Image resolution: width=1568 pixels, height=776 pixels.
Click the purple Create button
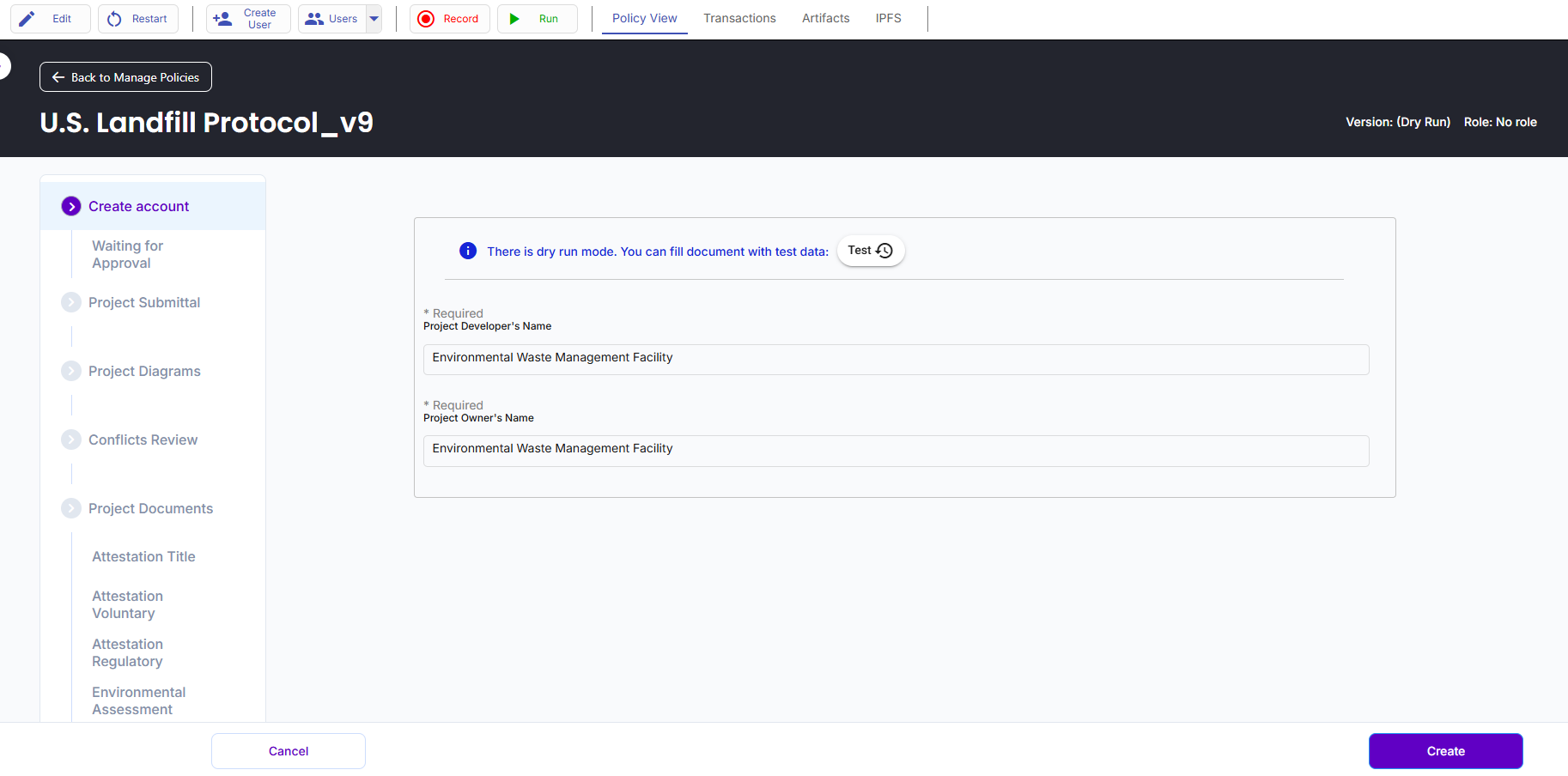coord(1445,751)
